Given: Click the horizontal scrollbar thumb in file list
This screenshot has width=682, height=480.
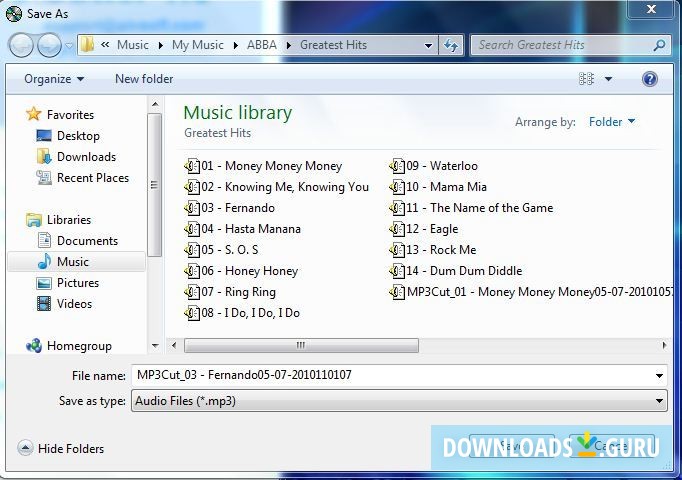Looking at the screenshot, I should [301, 346].
